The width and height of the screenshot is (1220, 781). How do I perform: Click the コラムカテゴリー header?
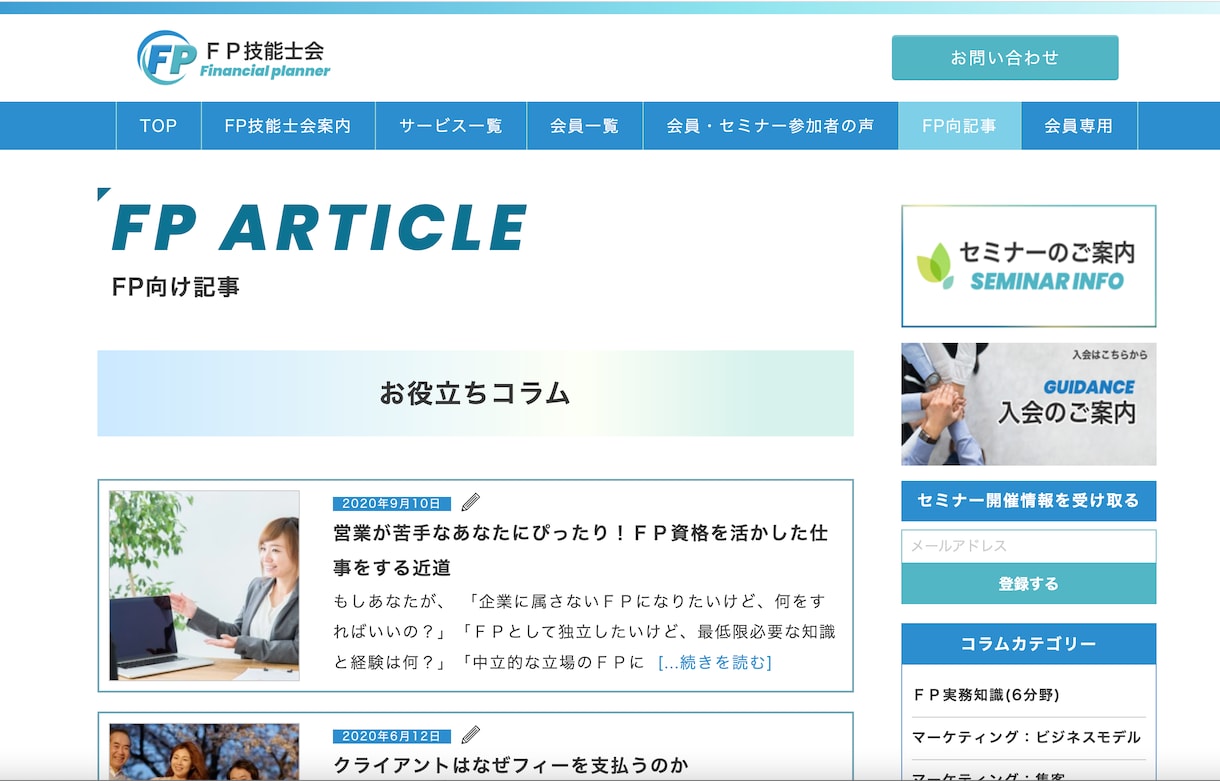click(1028, 644)
